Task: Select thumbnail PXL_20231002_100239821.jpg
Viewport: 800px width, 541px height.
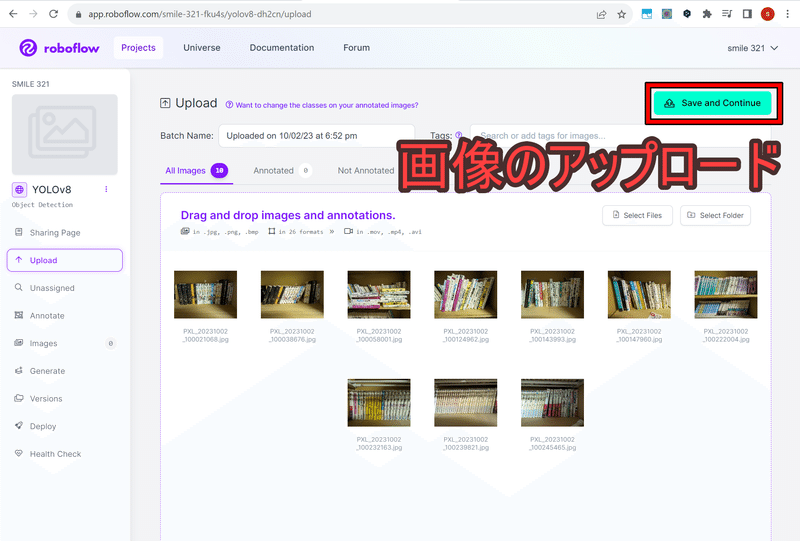Action: click(x=466, y=403)
